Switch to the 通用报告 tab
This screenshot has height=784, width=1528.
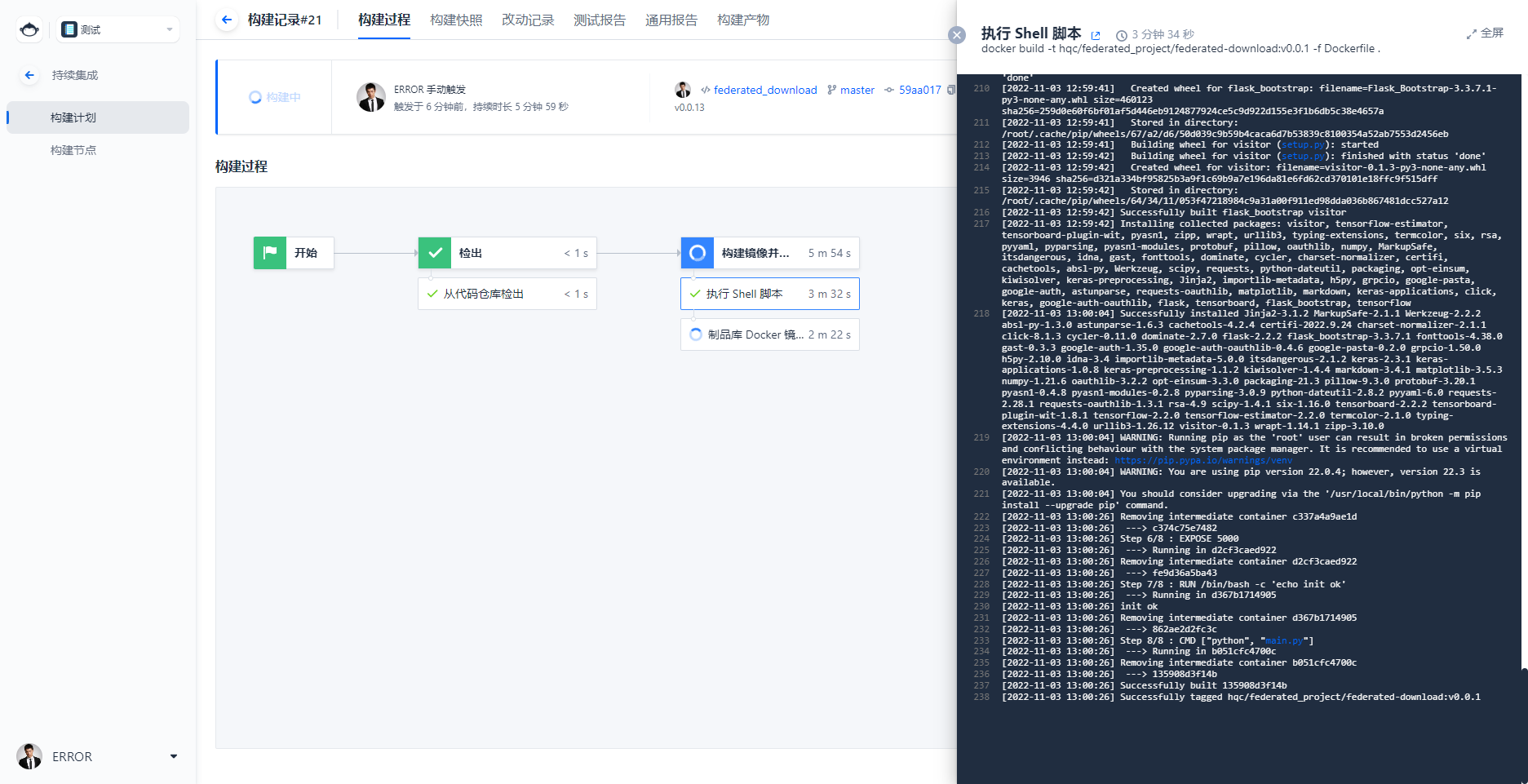(x=671, y=20)
